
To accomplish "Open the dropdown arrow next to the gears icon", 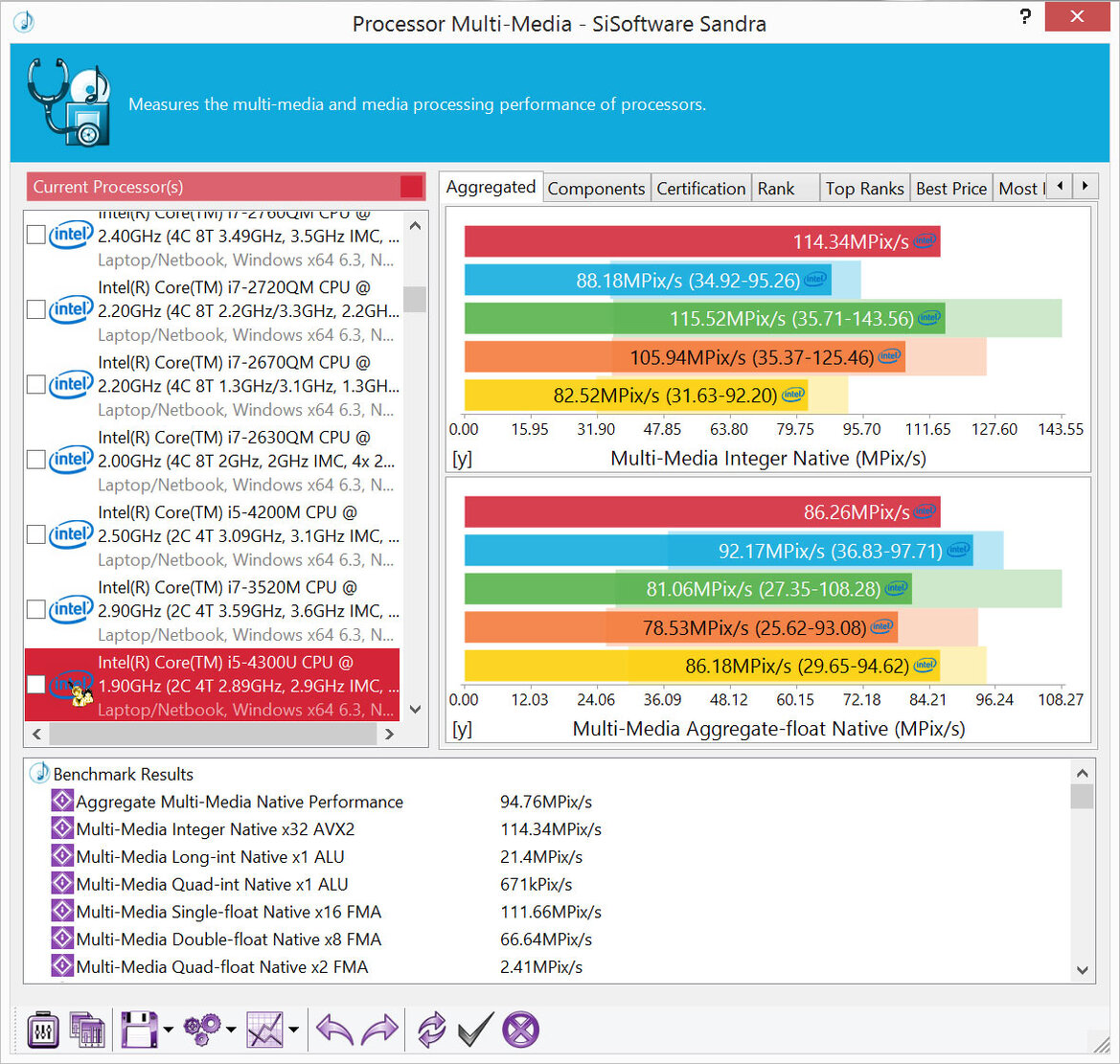I will 231,1030.
